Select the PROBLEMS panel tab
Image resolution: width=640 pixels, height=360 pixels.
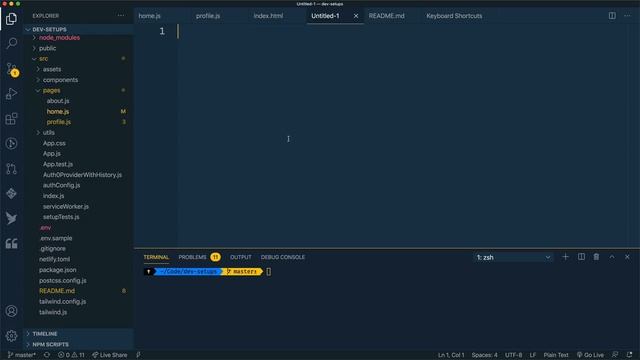coord(192,257)
